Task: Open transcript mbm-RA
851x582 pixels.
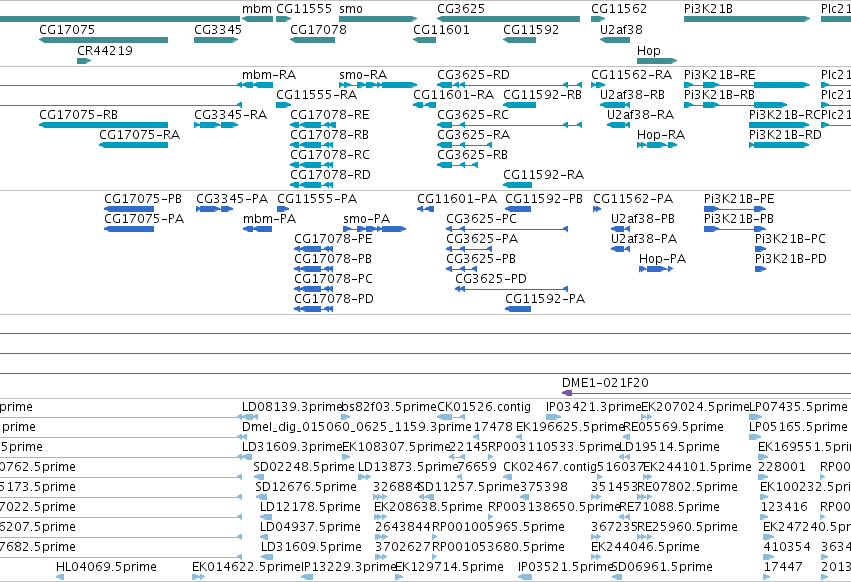Action: 269,75
